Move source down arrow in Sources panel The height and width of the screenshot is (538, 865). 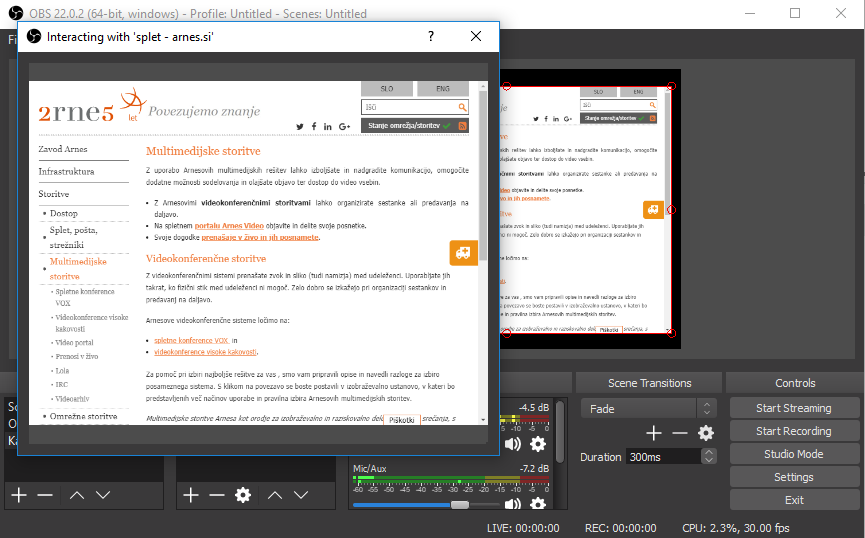tap(301, 495)
